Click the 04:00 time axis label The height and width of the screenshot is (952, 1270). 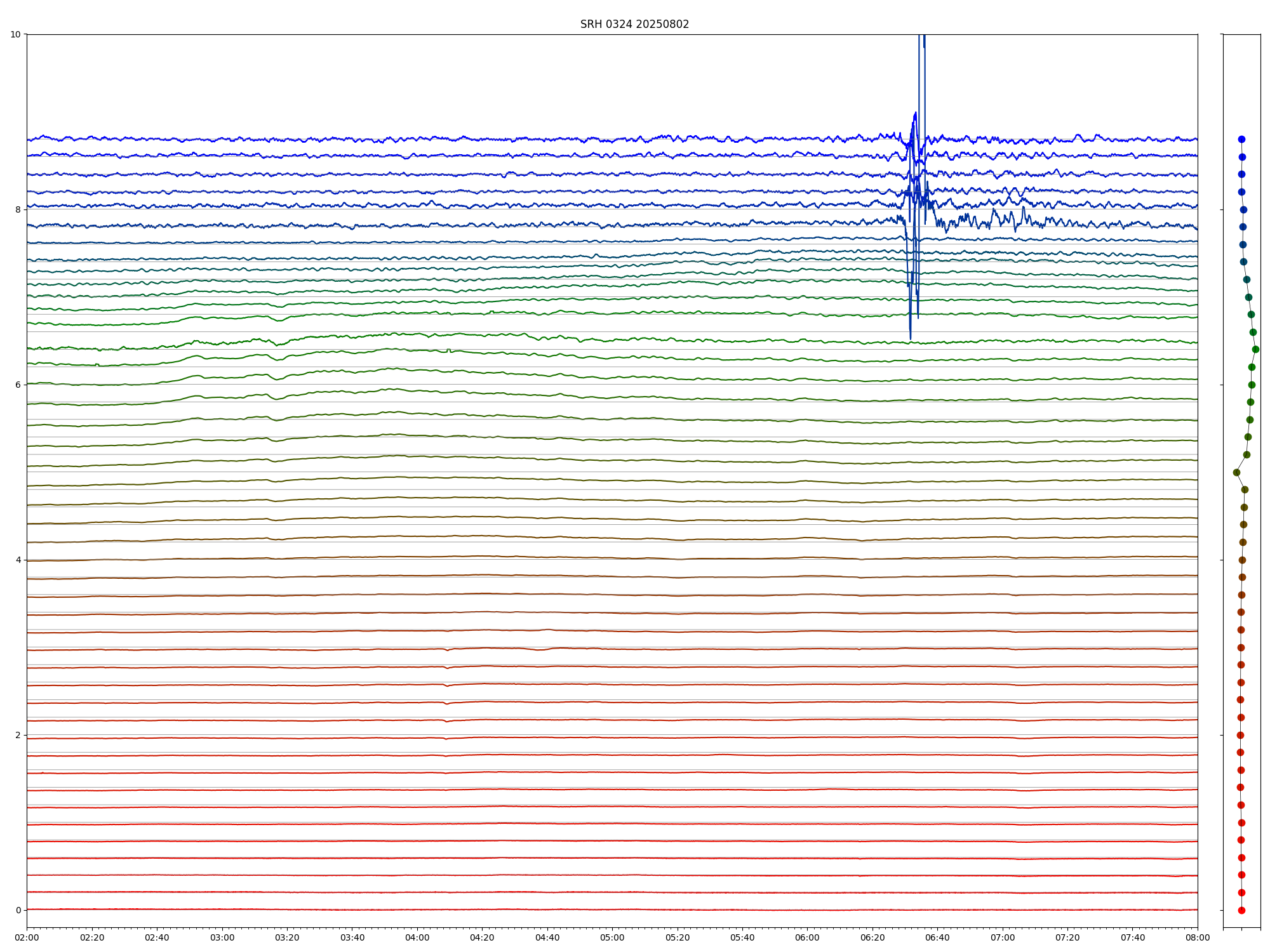[417, 937]
